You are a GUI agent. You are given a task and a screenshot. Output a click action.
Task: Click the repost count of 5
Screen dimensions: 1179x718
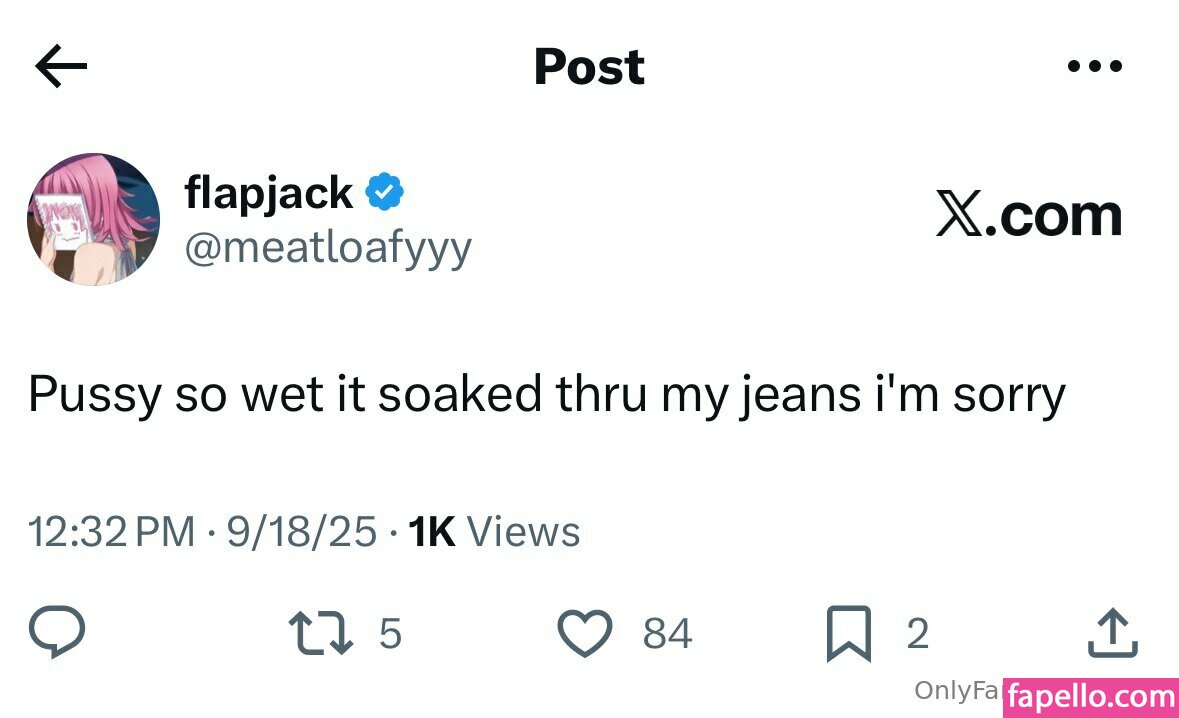391,634
